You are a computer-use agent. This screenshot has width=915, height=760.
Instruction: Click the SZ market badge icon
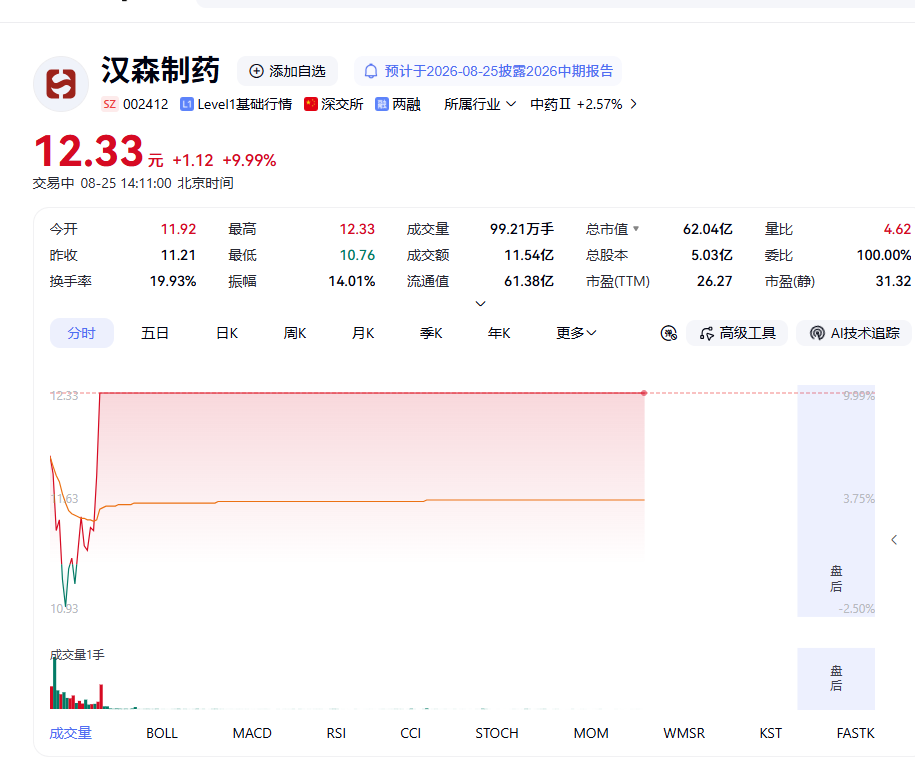click(x=109, y=104)
